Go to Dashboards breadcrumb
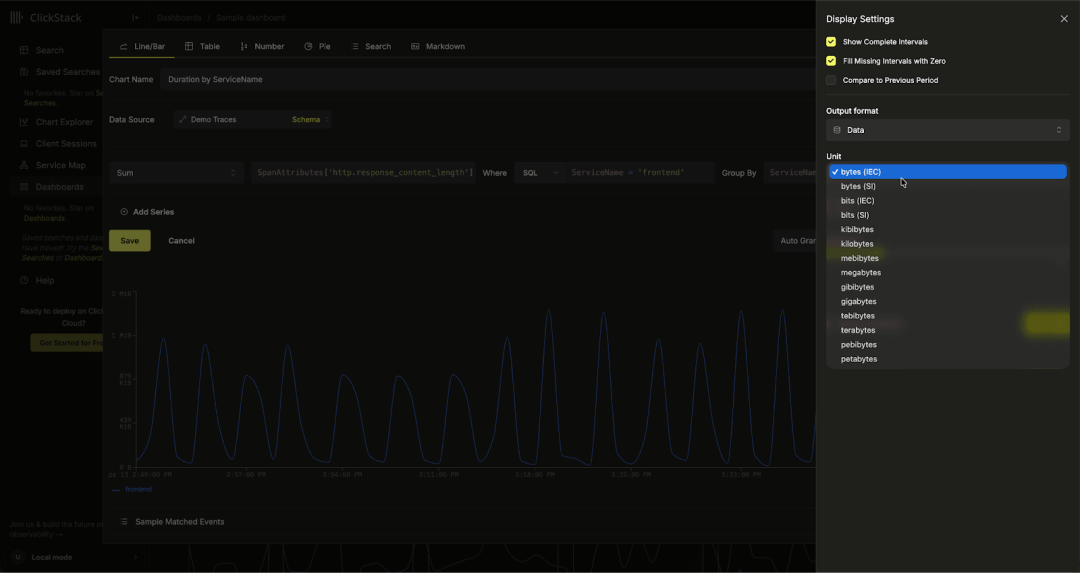1080x573 pixels. tap(179, 18)
